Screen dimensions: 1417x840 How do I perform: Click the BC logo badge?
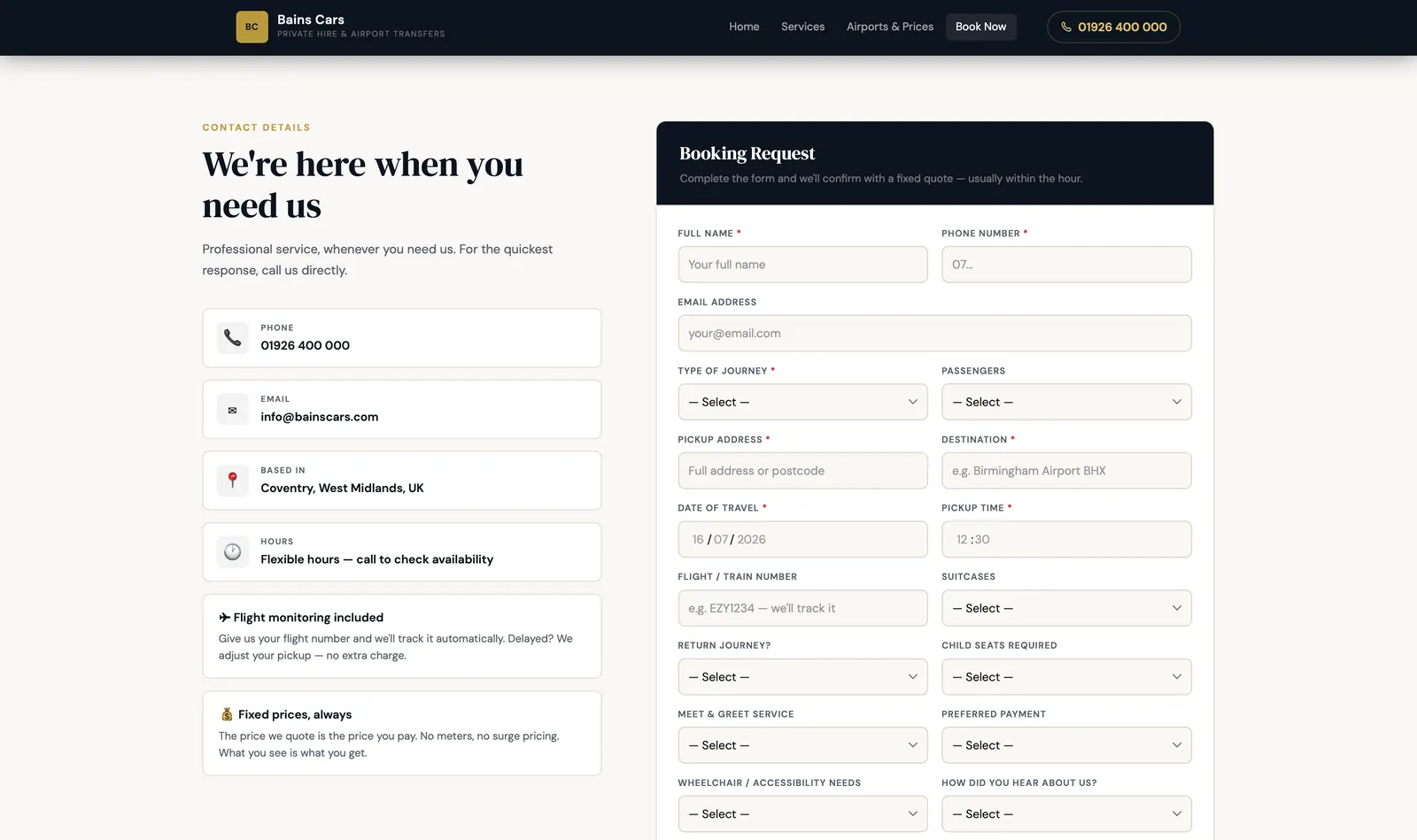click(x=252, y=27)
